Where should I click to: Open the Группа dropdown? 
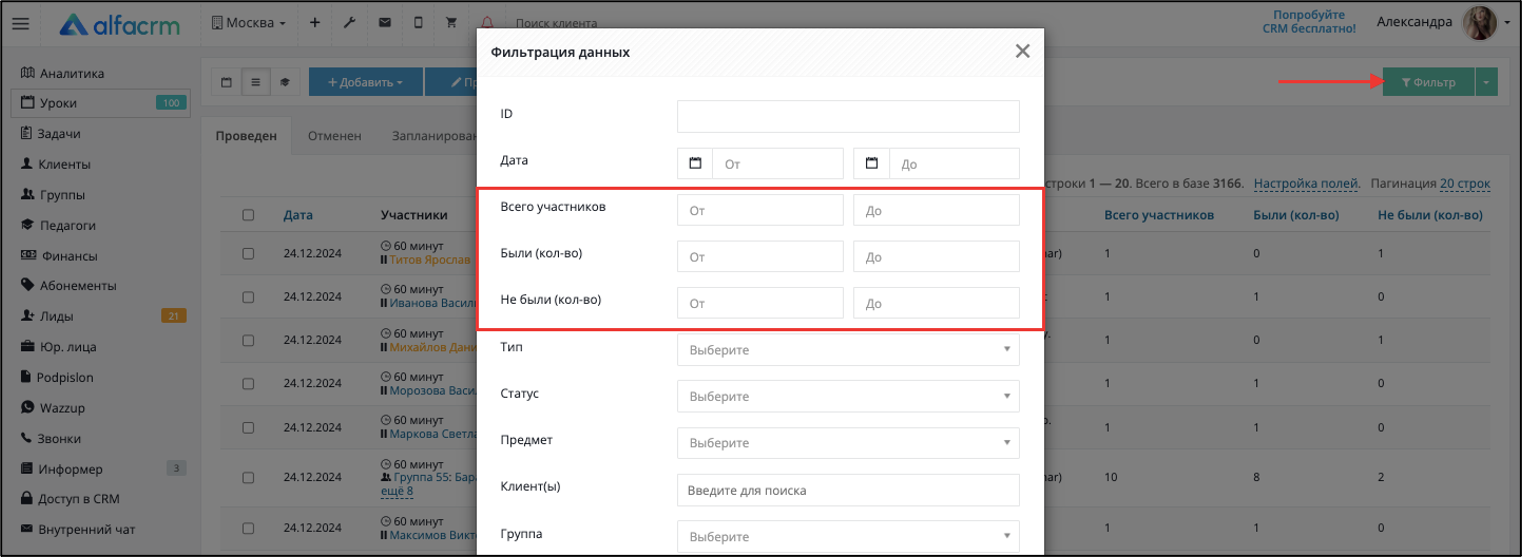click(848, 537)
